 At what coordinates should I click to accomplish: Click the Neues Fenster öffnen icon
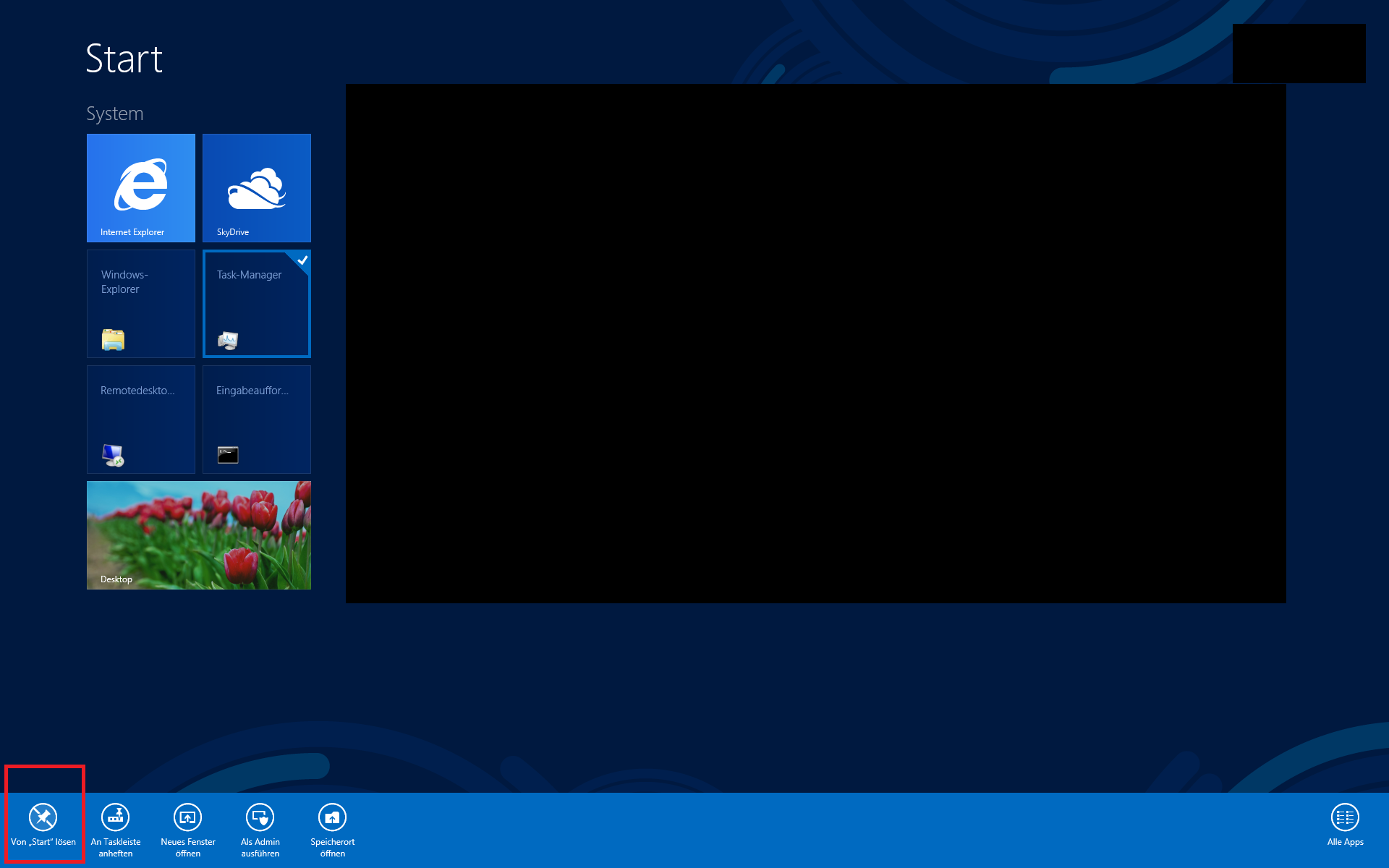[x=188, y=817]
